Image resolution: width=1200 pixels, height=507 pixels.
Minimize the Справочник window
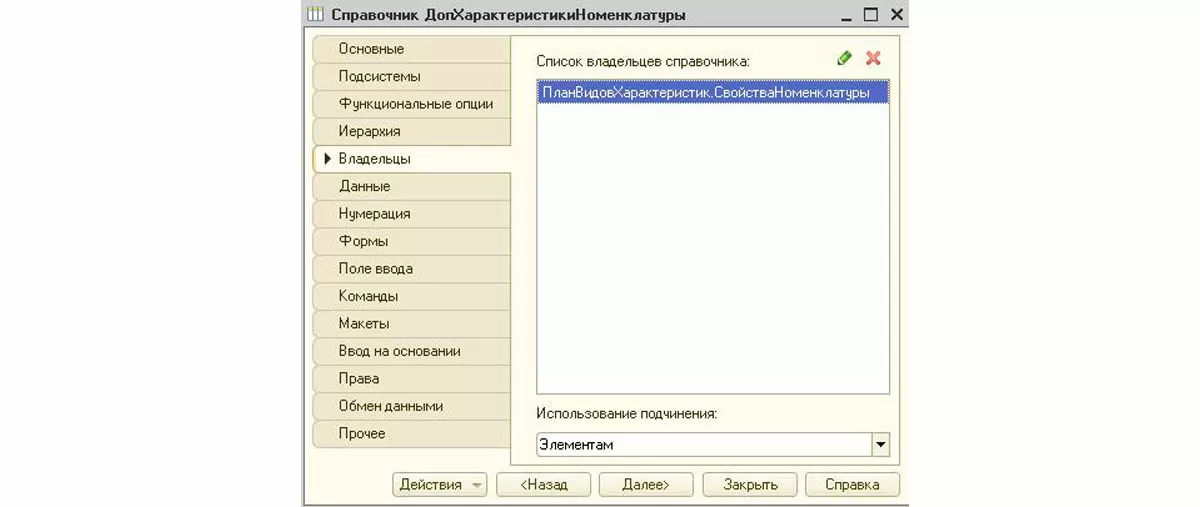tap(846, 15)
